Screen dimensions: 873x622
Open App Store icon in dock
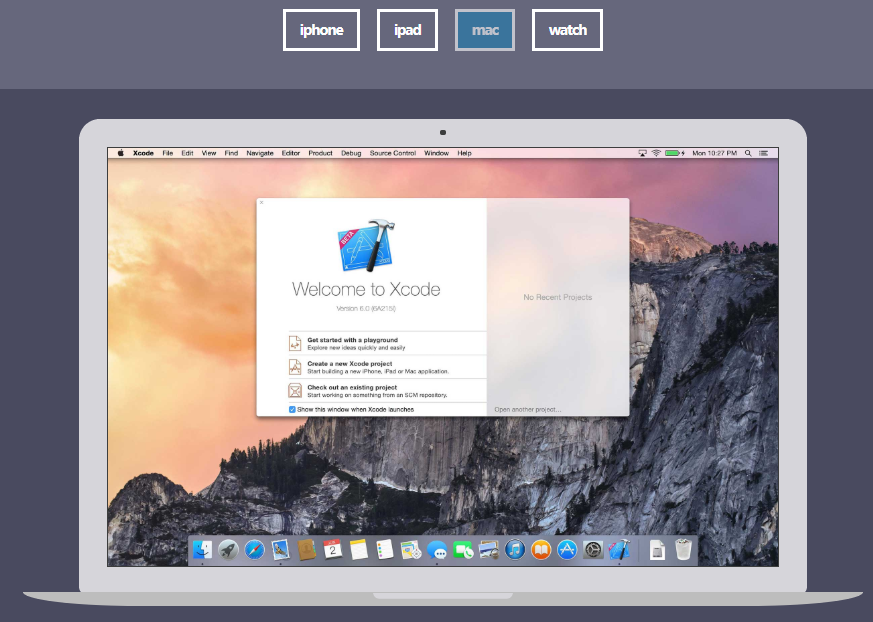point(567,550)
